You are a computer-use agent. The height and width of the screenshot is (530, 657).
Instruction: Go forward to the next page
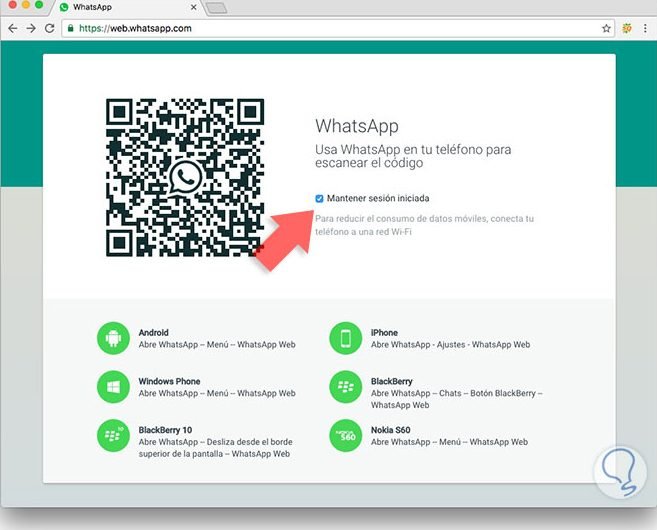31,28
